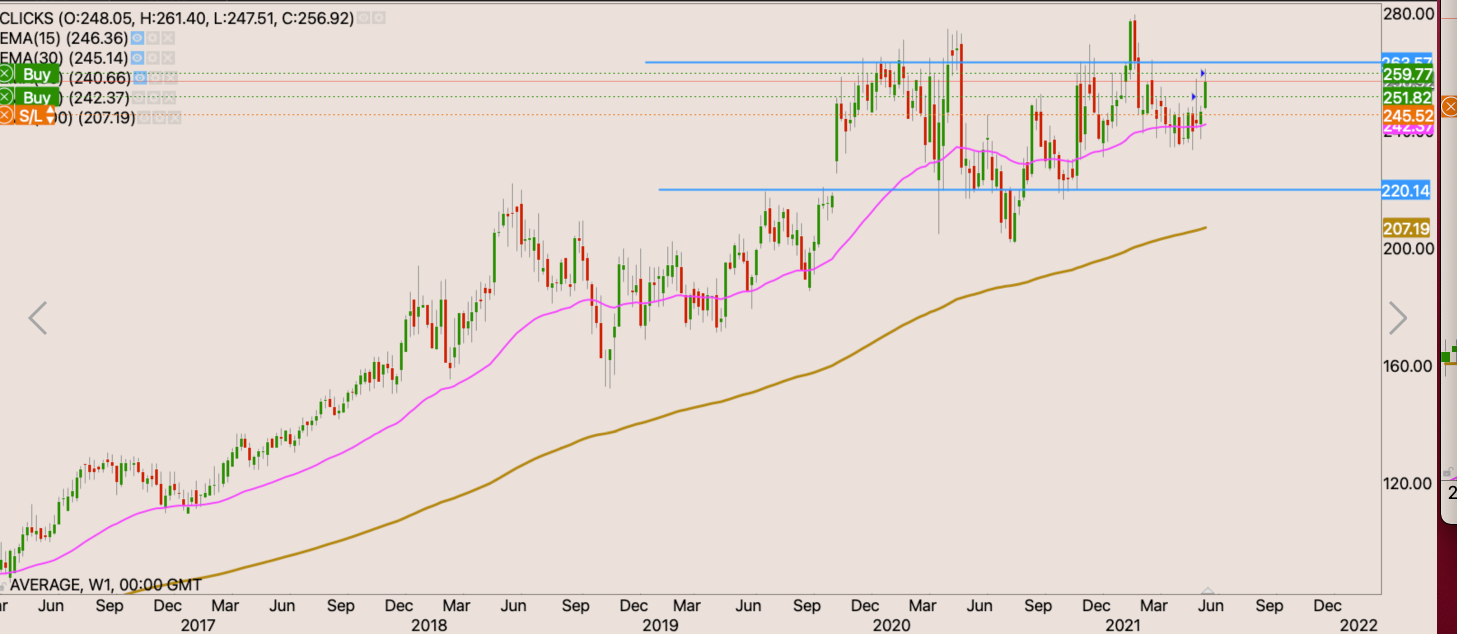Click the 207.19 gold moving average price tag
The width and height of the screenshot is (1457, 634).
tap(1407, 228)
